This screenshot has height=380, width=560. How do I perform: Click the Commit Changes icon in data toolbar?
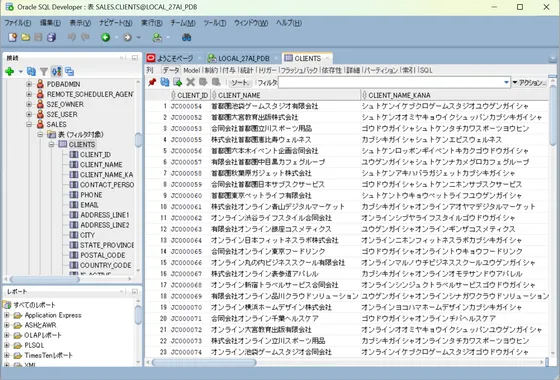click(x=203, y=82)
